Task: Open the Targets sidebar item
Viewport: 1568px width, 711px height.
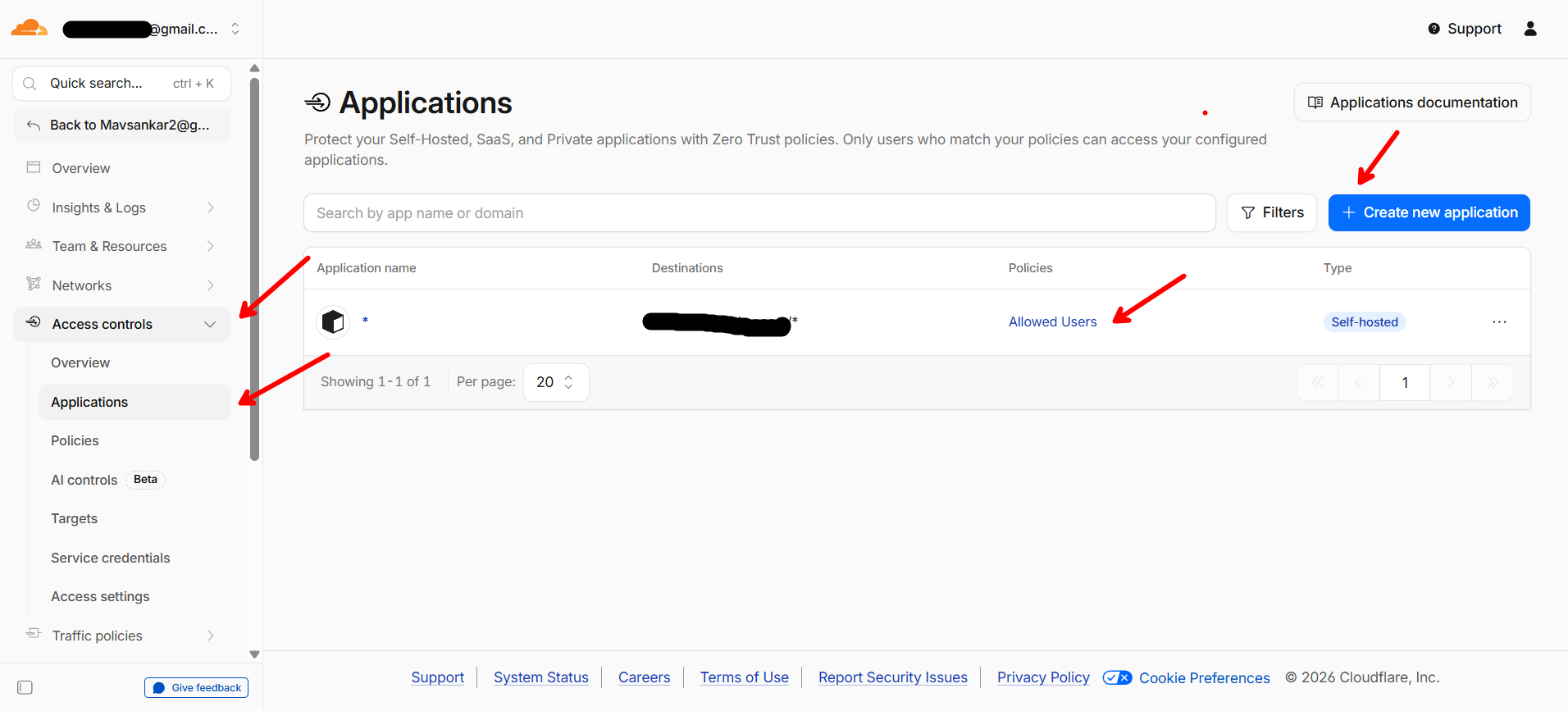Action: tap(74, 519)
